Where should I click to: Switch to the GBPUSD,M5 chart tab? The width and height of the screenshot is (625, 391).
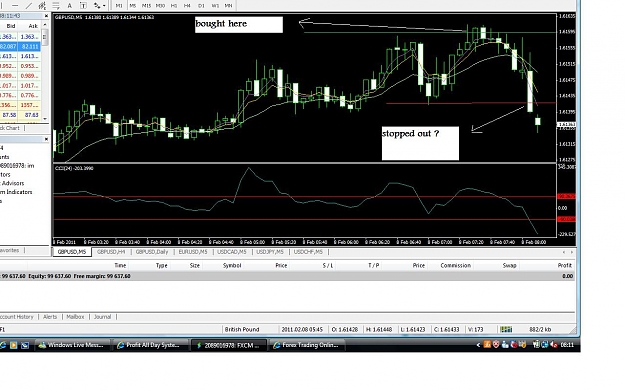coord(72,252)
